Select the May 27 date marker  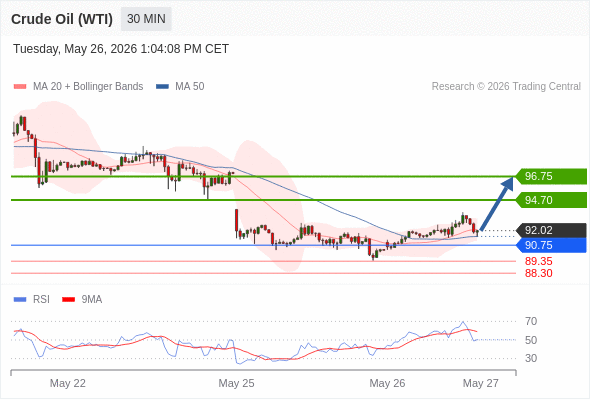click(x=481, y=383)
